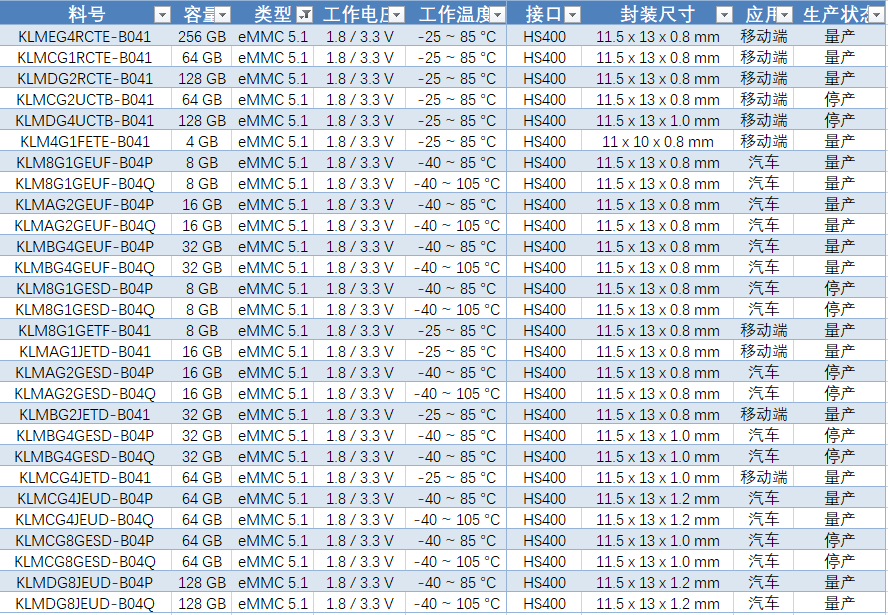The width and height of the screenshot is (888, 615).
Task: Select cell KLMCG2UCTB-B041
Action: click(85, 100)
